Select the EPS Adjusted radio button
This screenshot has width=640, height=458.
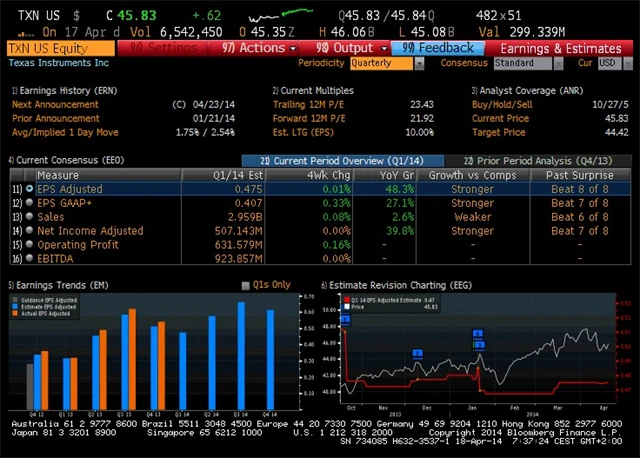[x=29, y=188]
